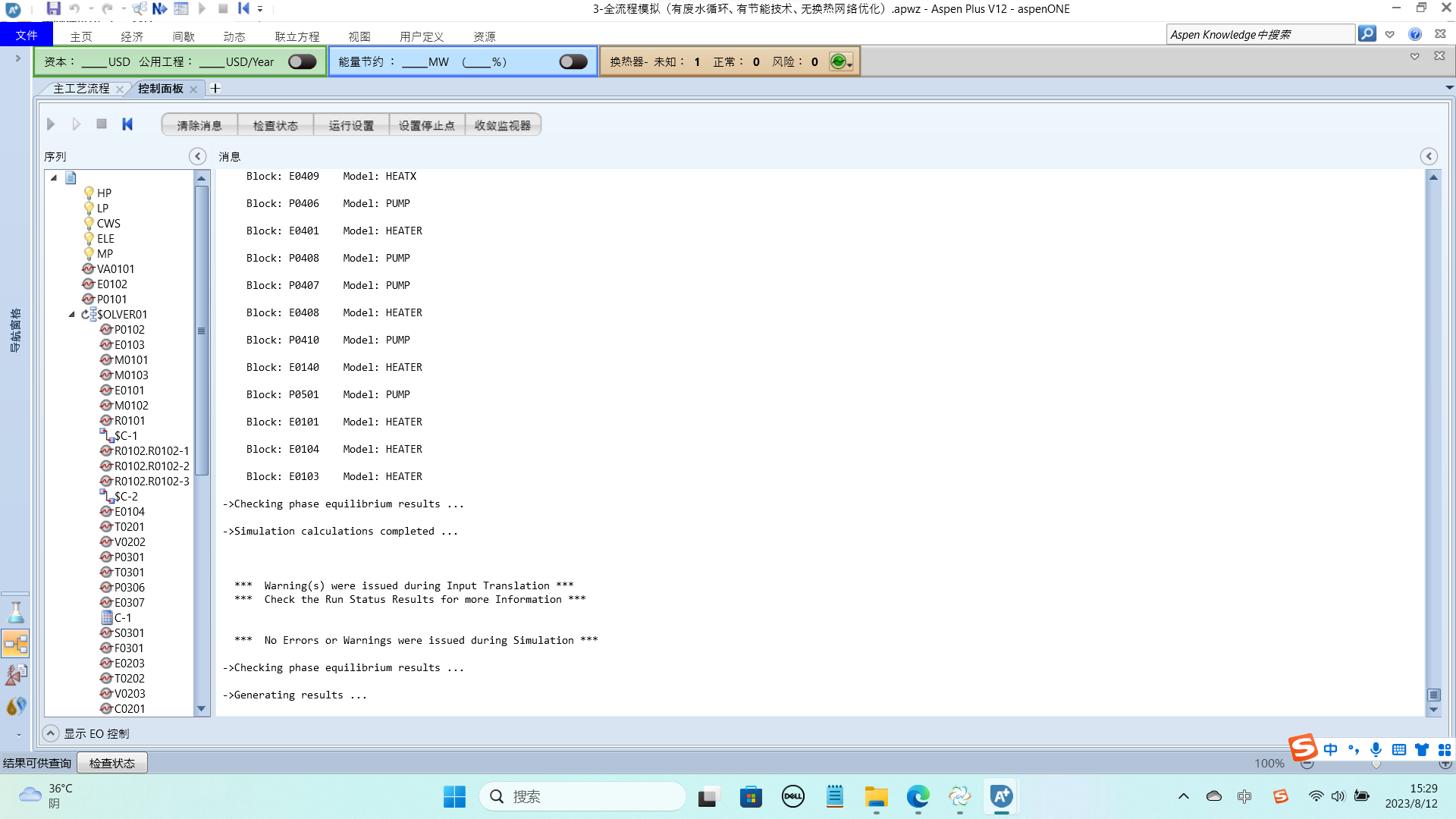1456x819 pixels.
Task: Click the 收敛监视器 button
Action: point(502,125)
